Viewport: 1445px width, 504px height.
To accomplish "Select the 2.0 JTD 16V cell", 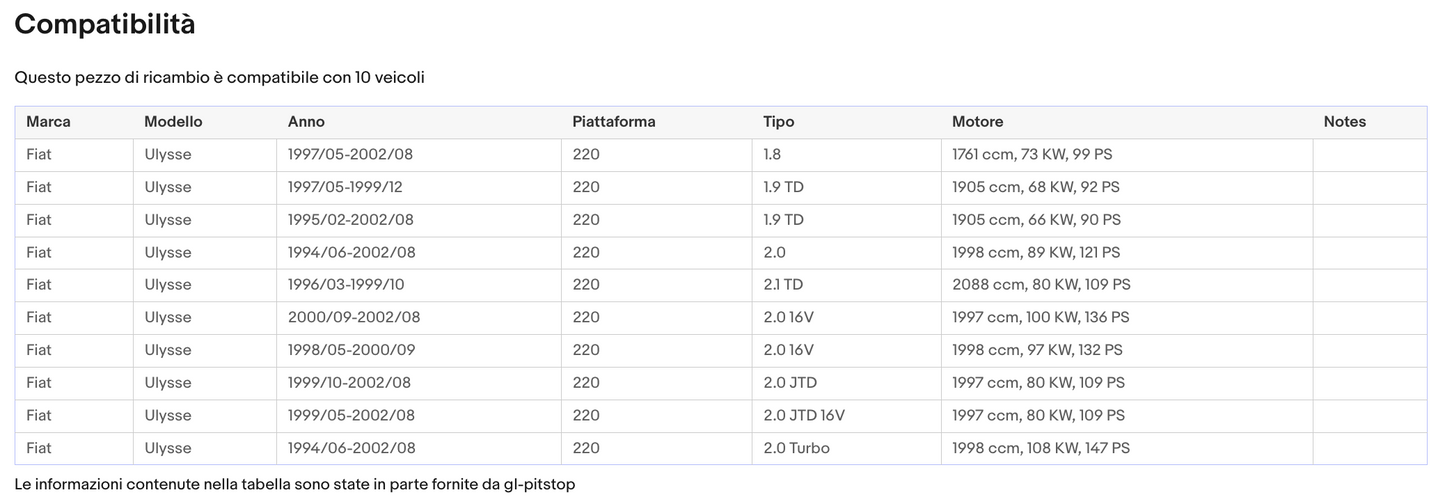I will 805,415.
